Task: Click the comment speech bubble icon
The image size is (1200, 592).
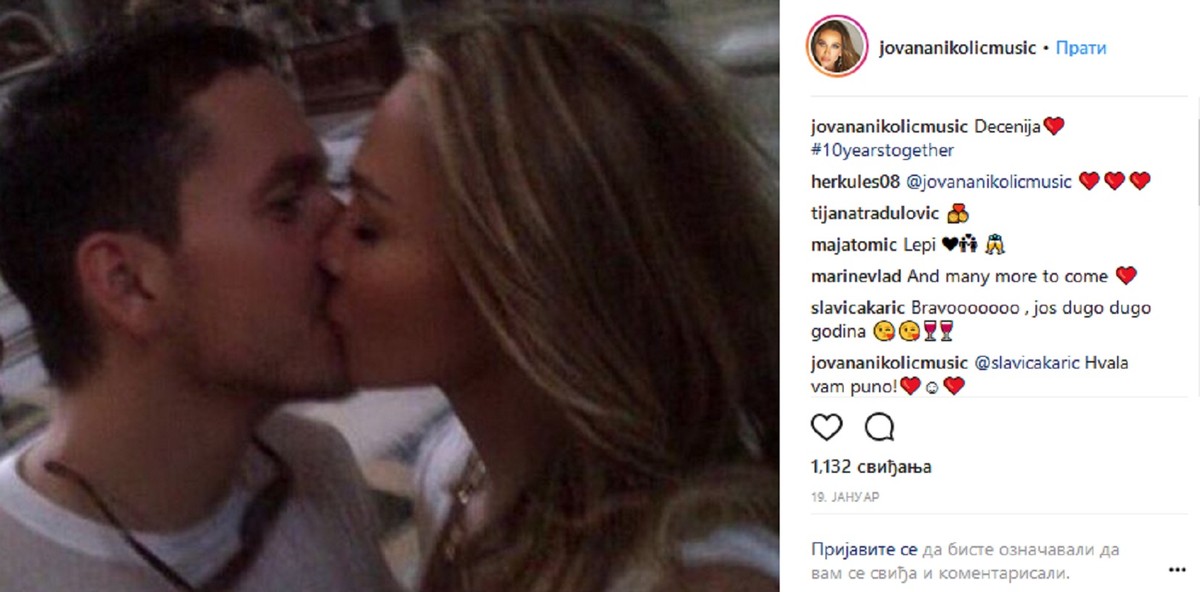Action: click(x=879, y=427)
